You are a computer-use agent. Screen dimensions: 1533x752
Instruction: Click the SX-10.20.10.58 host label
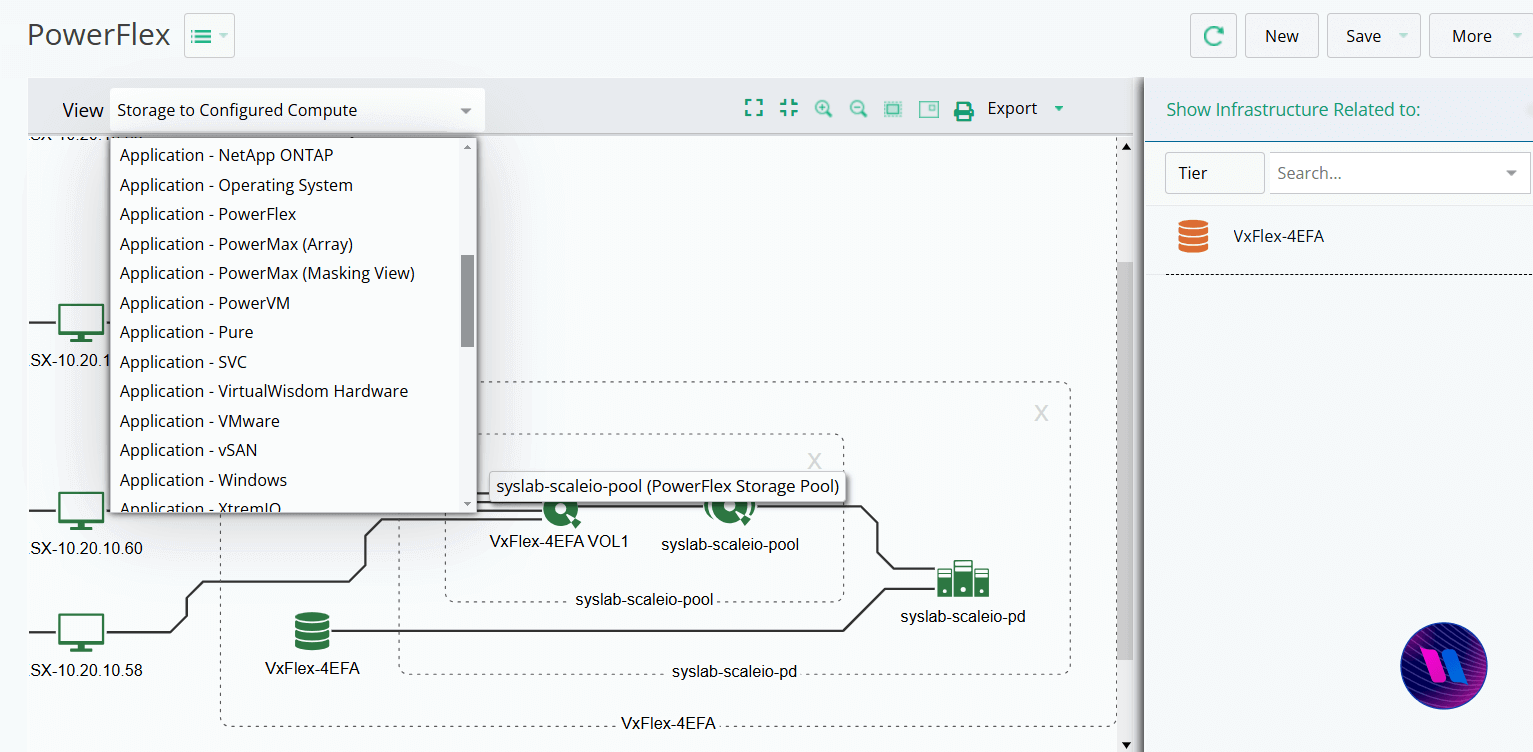[x=86, y=670]
